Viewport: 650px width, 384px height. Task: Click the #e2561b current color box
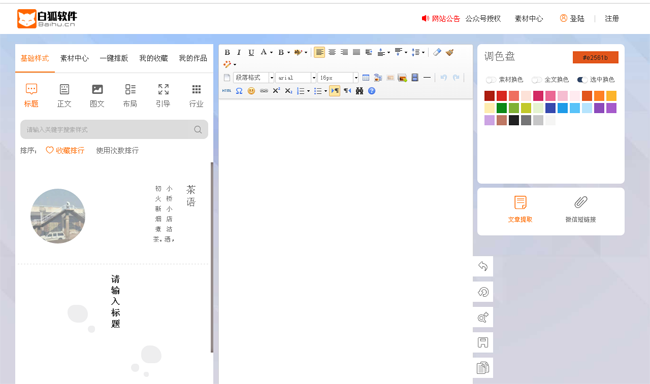pos(595,58)
